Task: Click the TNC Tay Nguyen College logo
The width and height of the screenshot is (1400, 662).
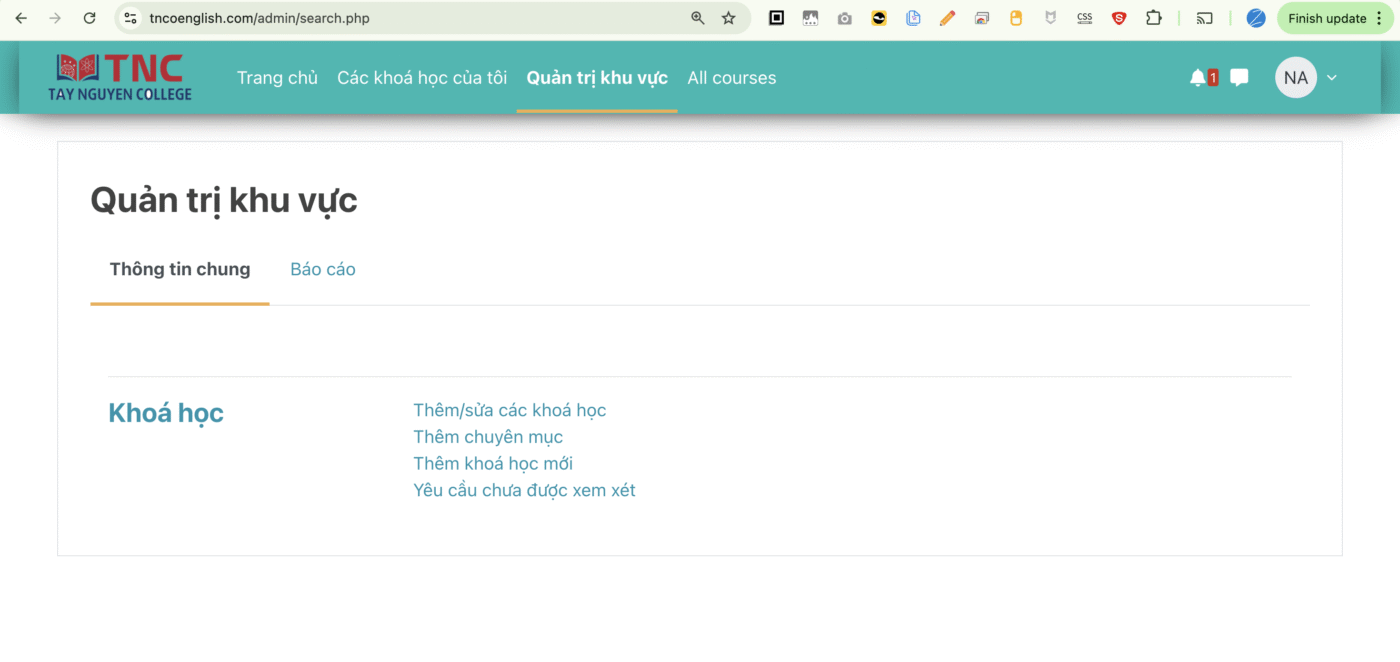Action: pyautogui.click(x=120, y=77)
